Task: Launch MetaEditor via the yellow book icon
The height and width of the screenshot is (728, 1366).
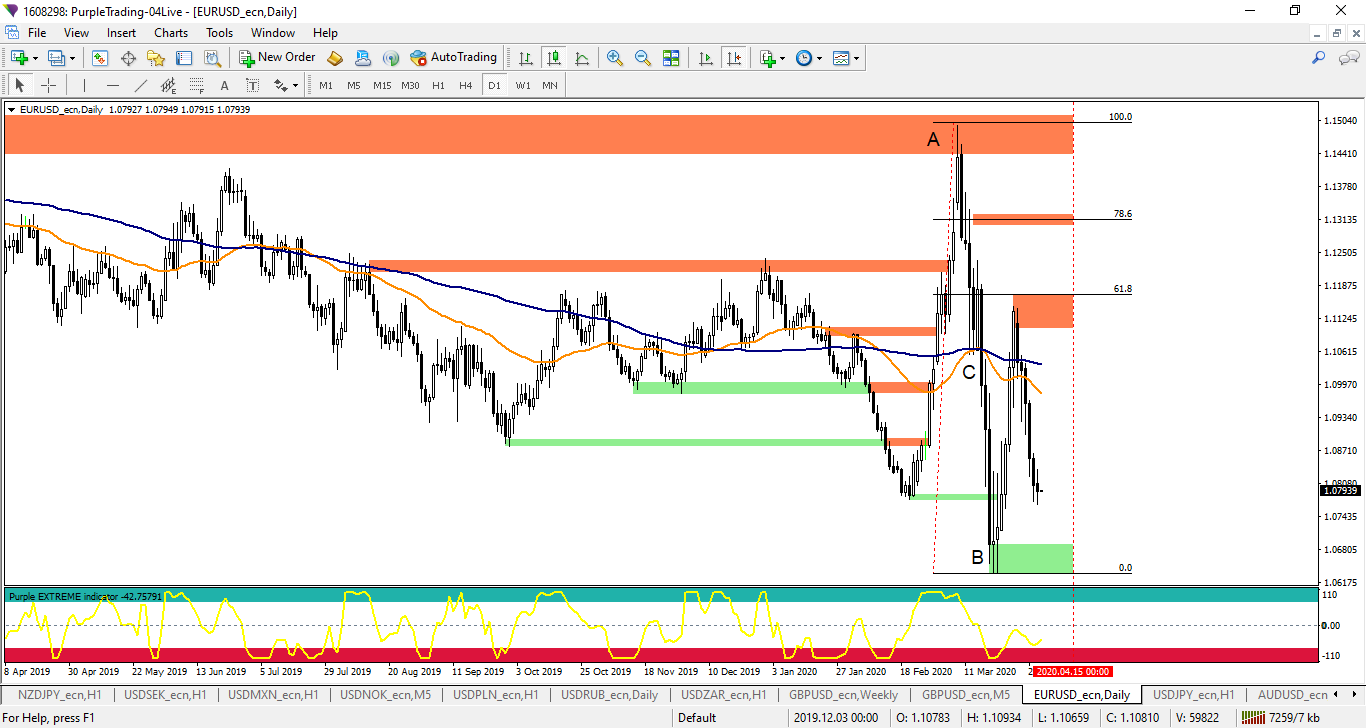Action: coord(335,58)
